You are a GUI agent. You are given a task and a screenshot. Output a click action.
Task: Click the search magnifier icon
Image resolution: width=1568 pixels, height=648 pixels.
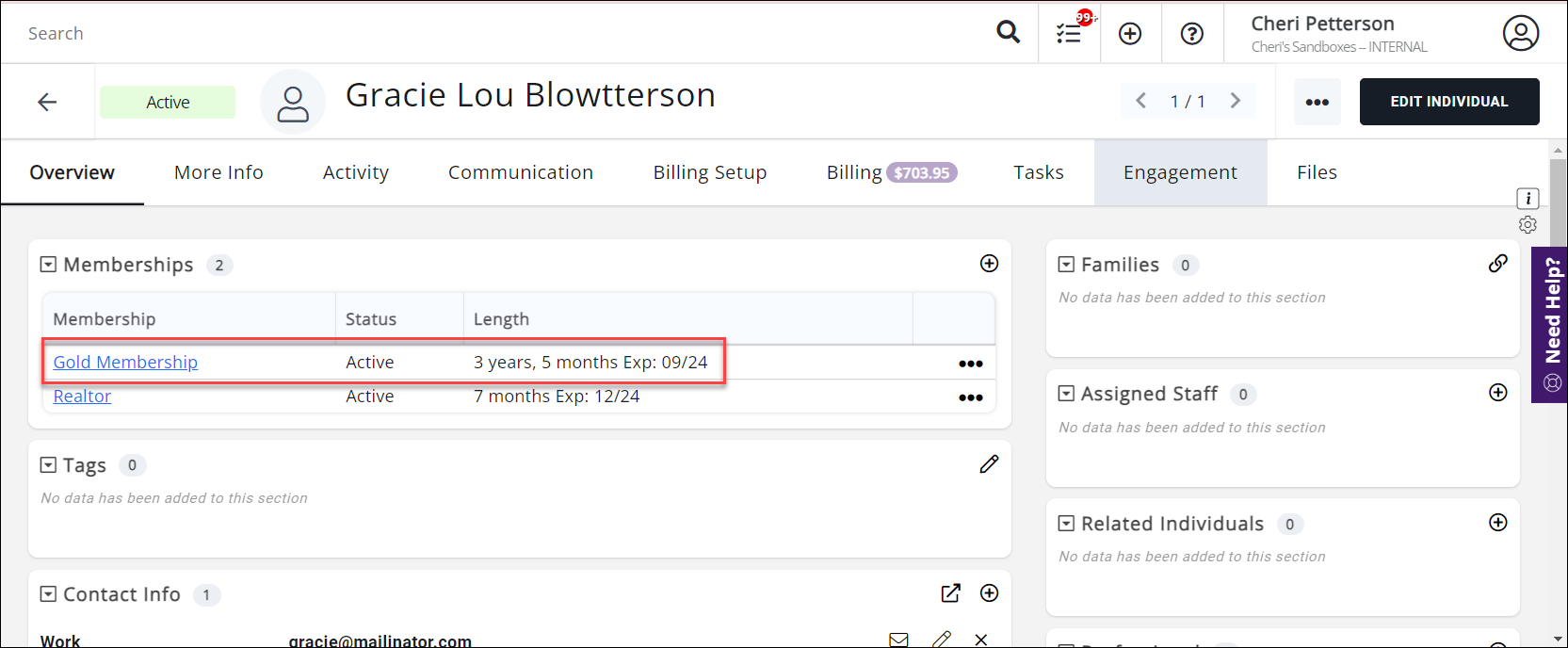point(1008,32)
